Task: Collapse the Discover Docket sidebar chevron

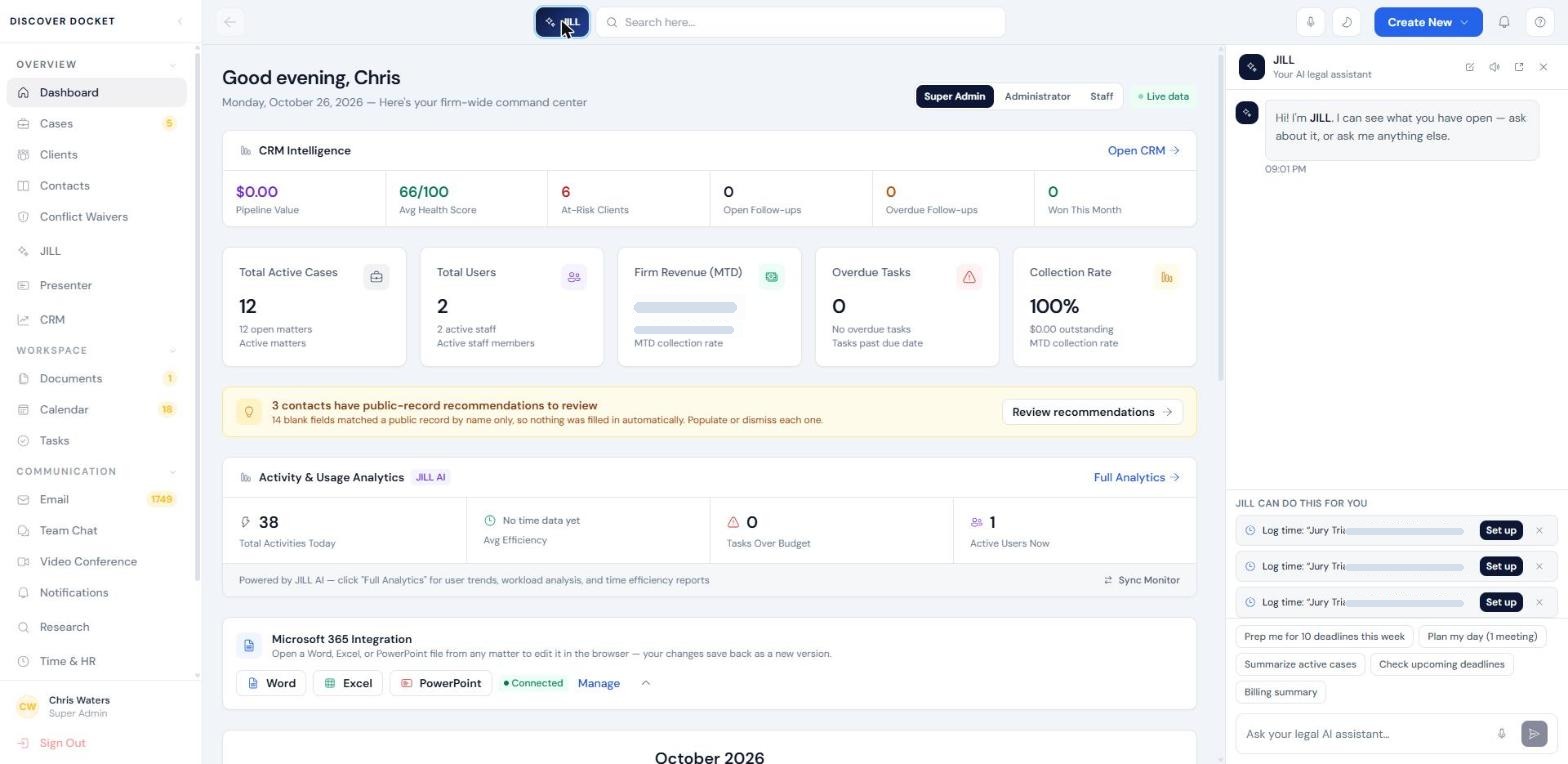Action: click(x=180, y=21)
